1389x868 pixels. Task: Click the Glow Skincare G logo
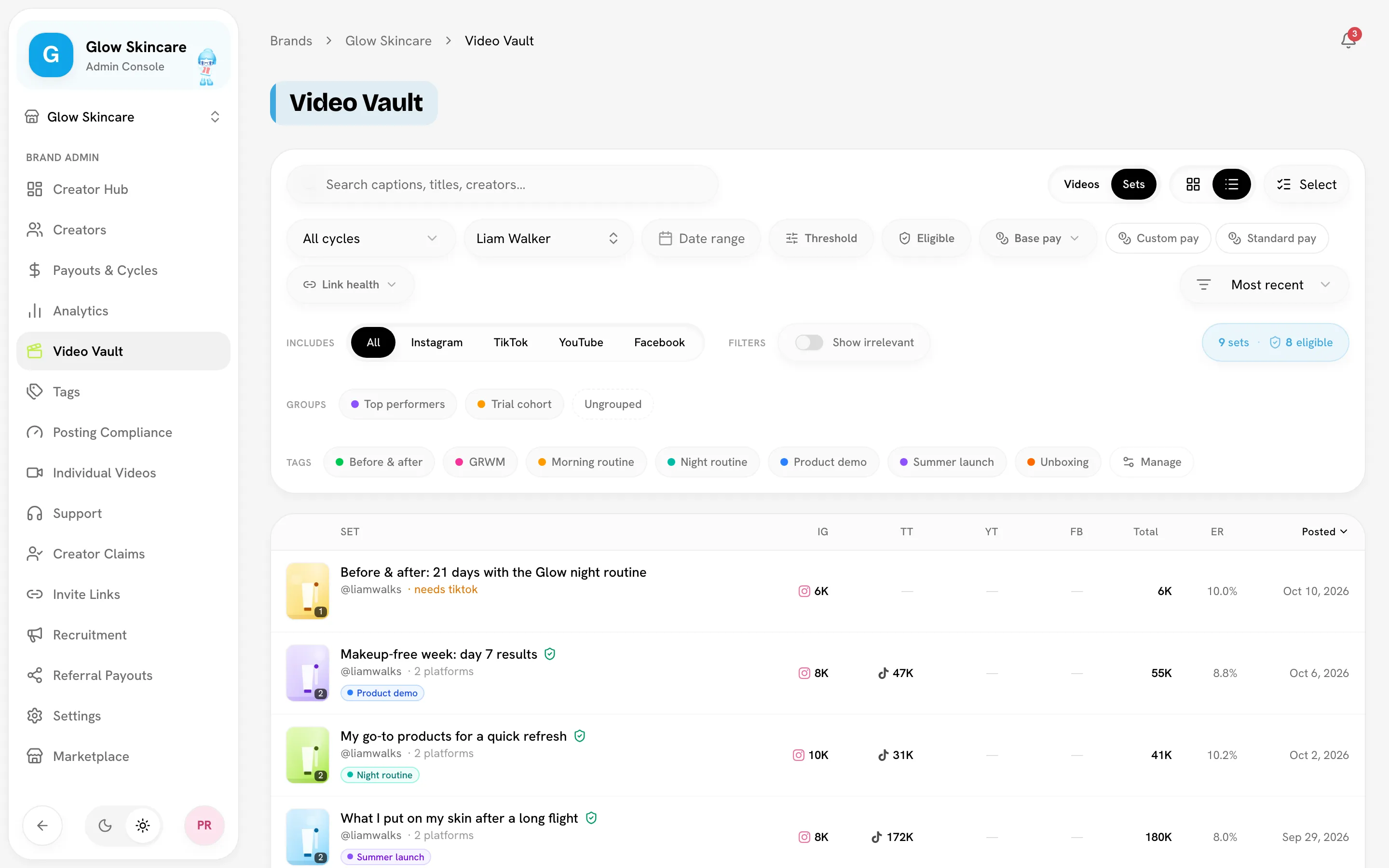pos(51,55)
